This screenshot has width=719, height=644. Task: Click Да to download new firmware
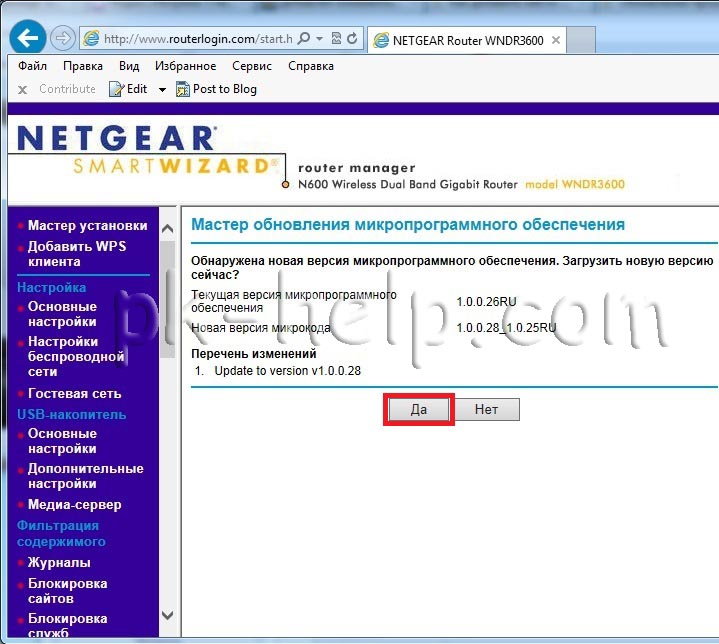(x=419, y=409)
